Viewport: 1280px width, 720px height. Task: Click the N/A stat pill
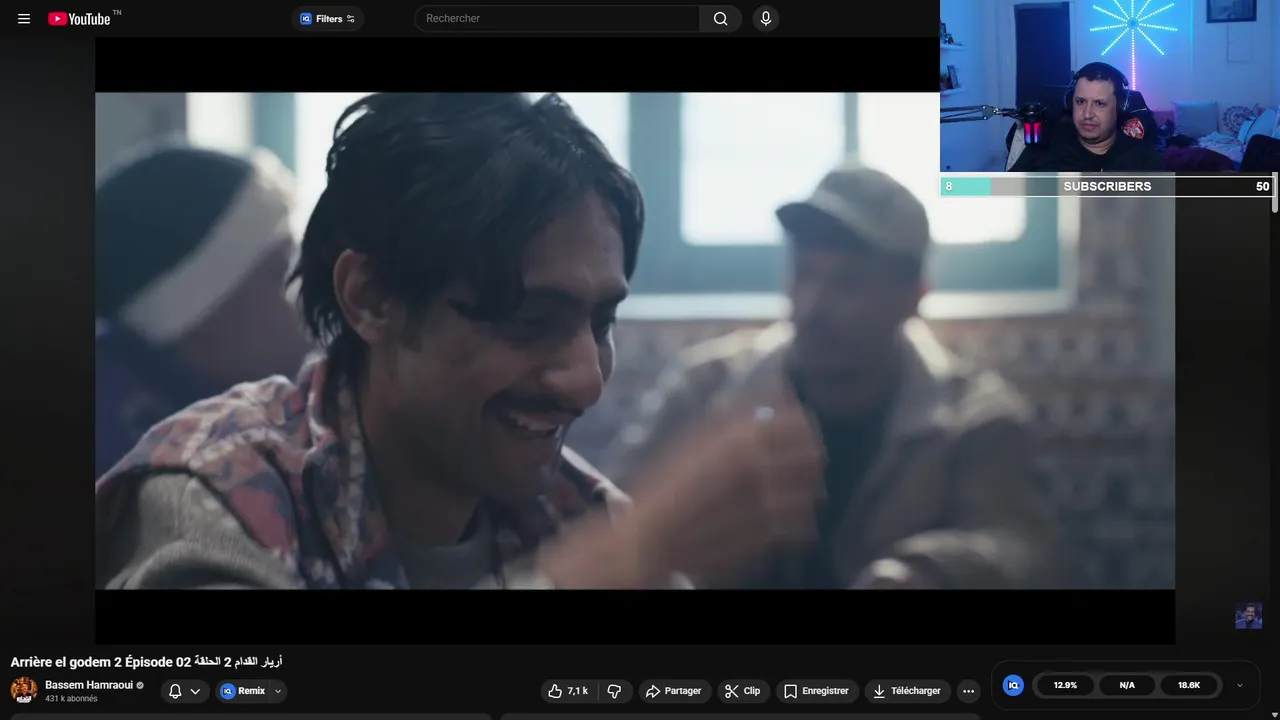[x=1127, y=685]
